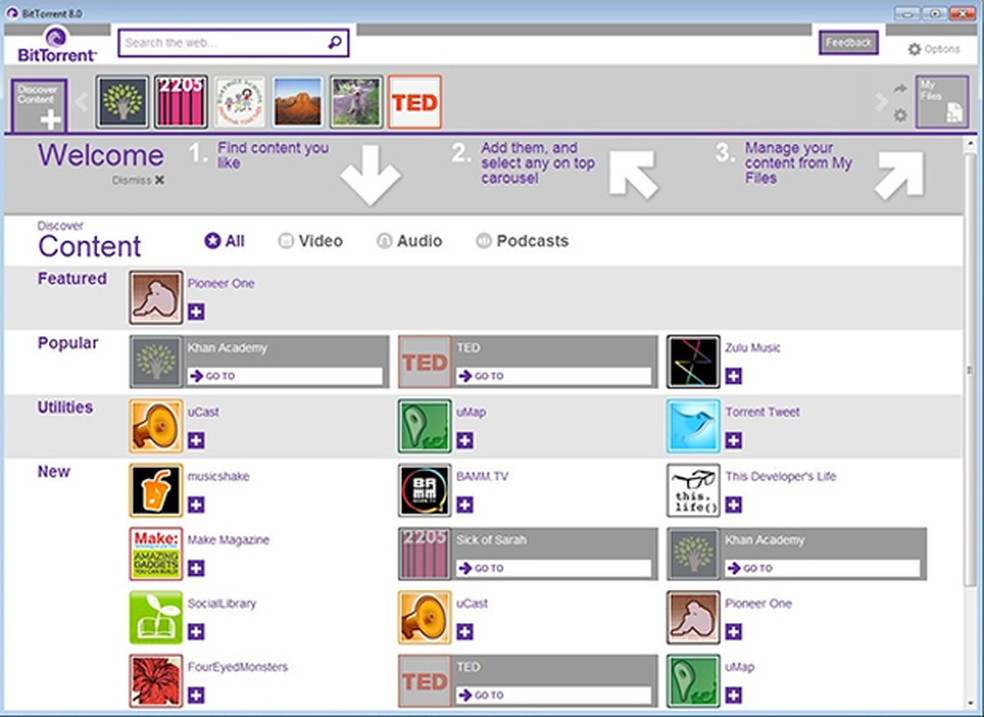This screenshot has height=717, width=984.
Task: Click the Make Magazine title link
Action: click(x=228, y=540)
